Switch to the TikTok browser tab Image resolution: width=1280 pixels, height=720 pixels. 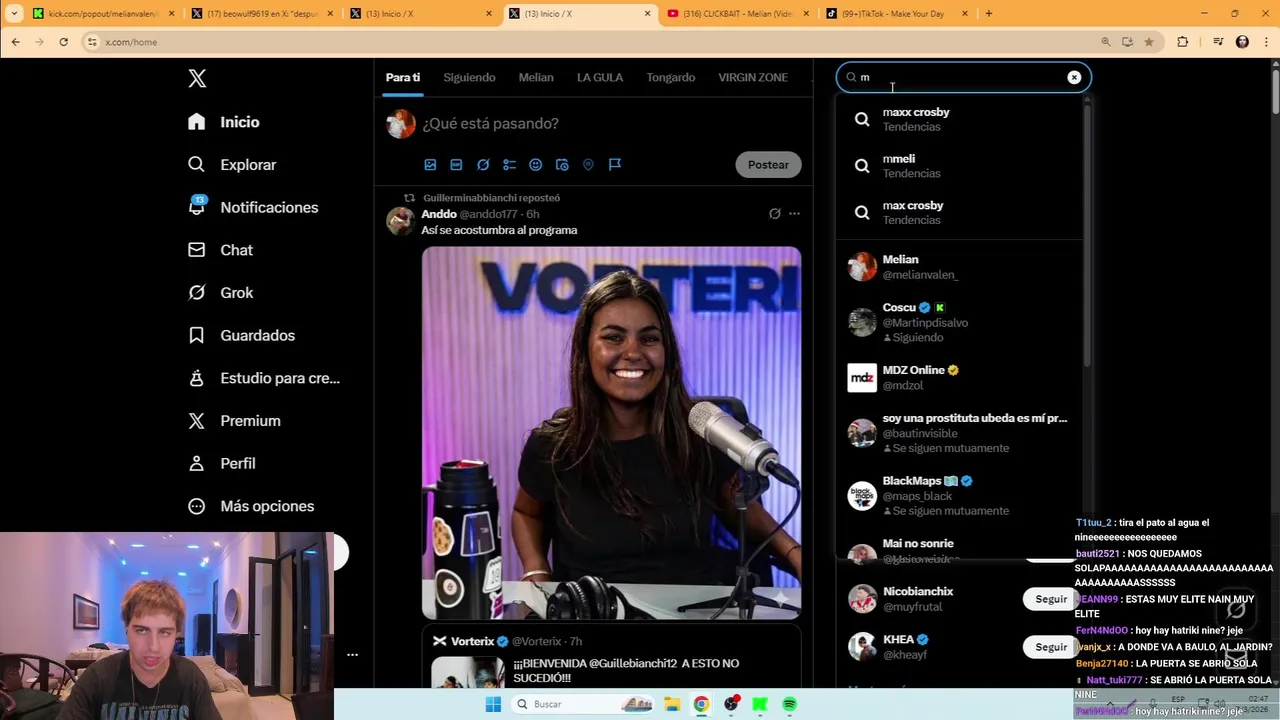[x=897, y=14]
